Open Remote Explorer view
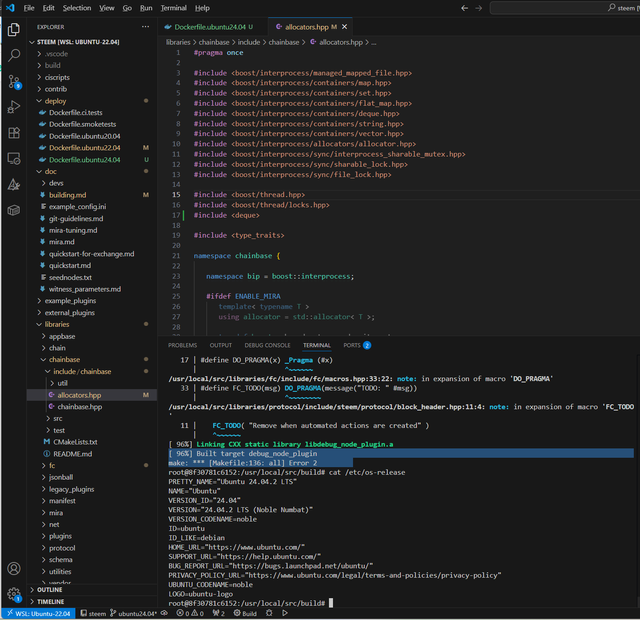 13,158
